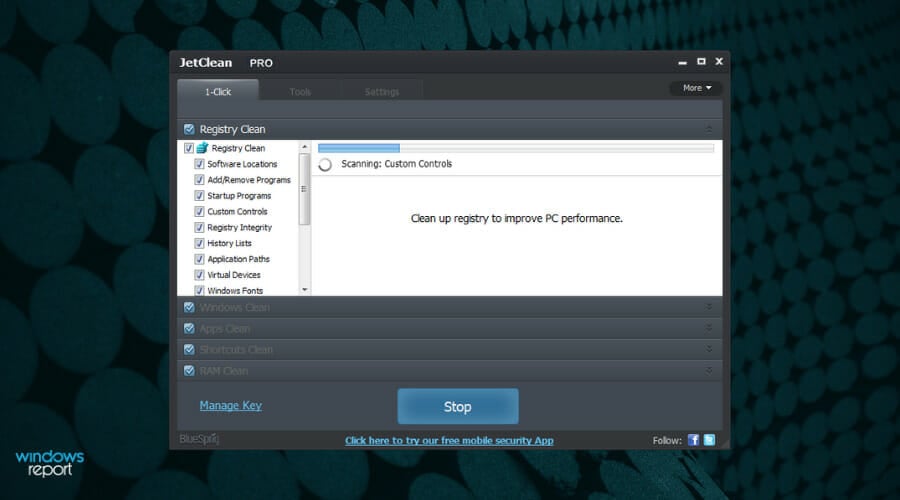Click the tree list scrollbar down arrow

304,289
